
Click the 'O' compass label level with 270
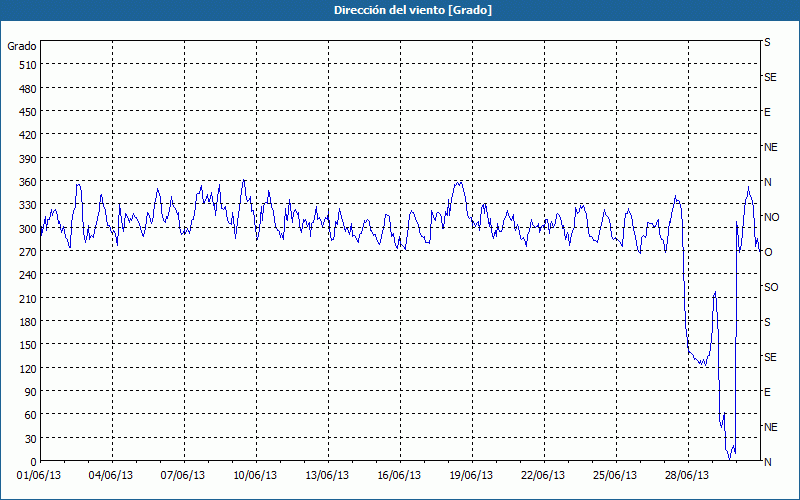pyautogui.click(x=768, y=252)
